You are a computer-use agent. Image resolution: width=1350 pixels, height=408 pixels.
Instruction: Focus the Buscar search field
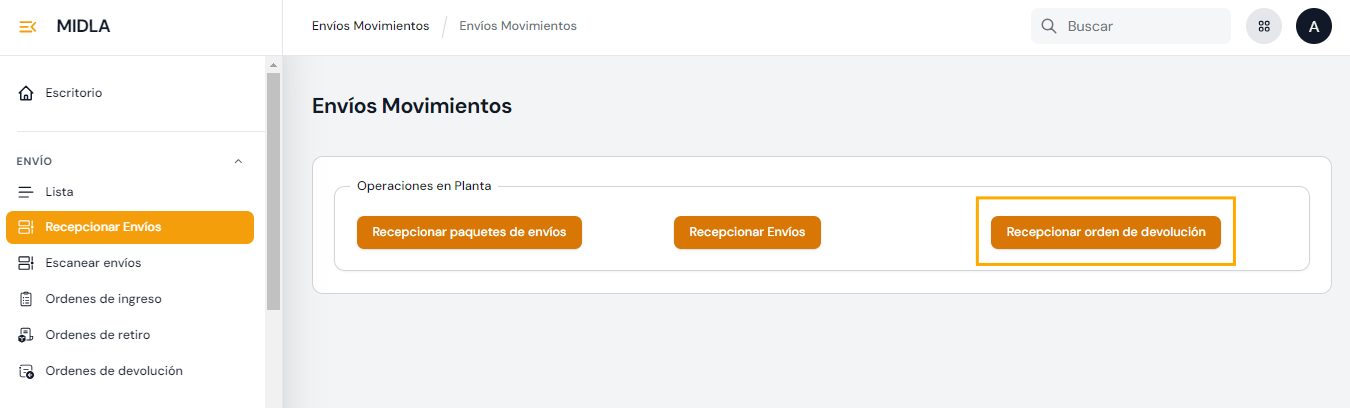[x=1140, y=27]
